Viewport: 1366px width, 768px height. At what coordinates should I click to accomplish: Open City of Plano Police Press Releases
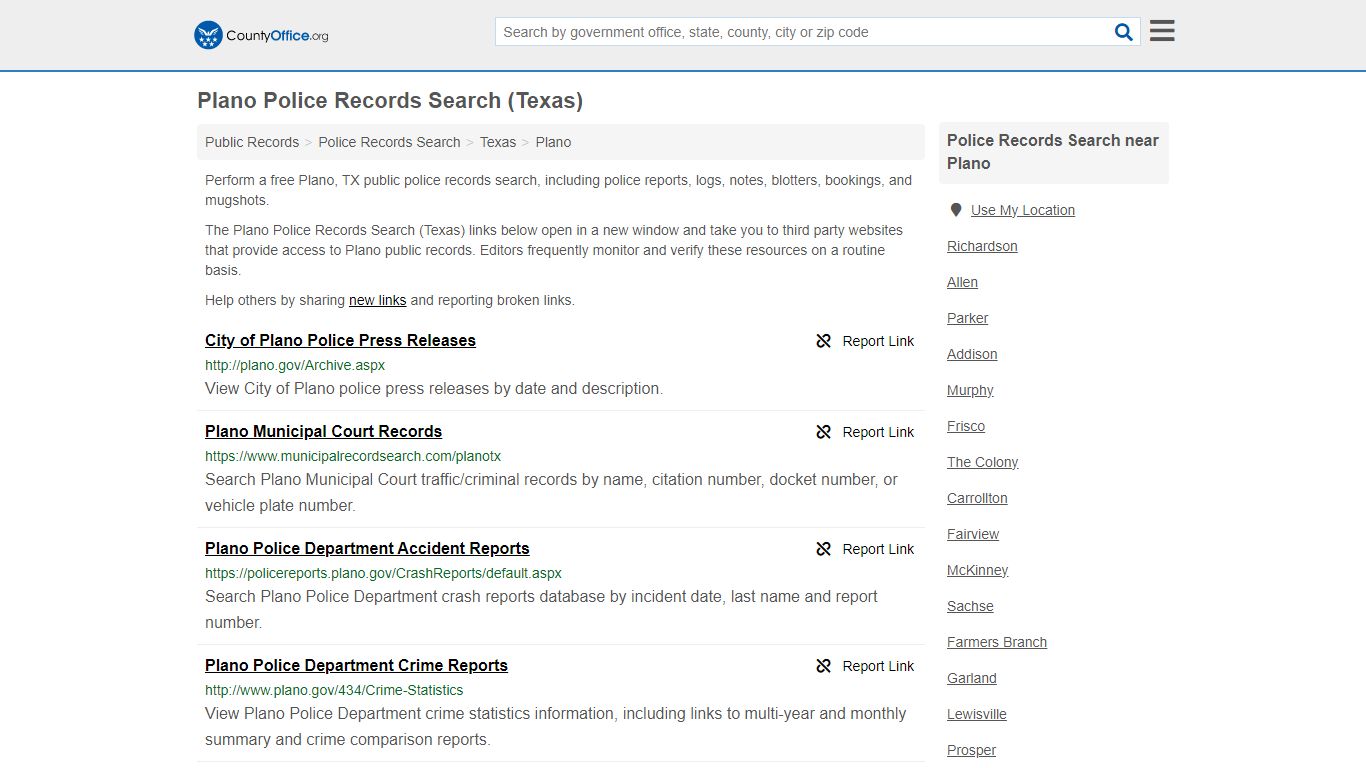[340, 340]
